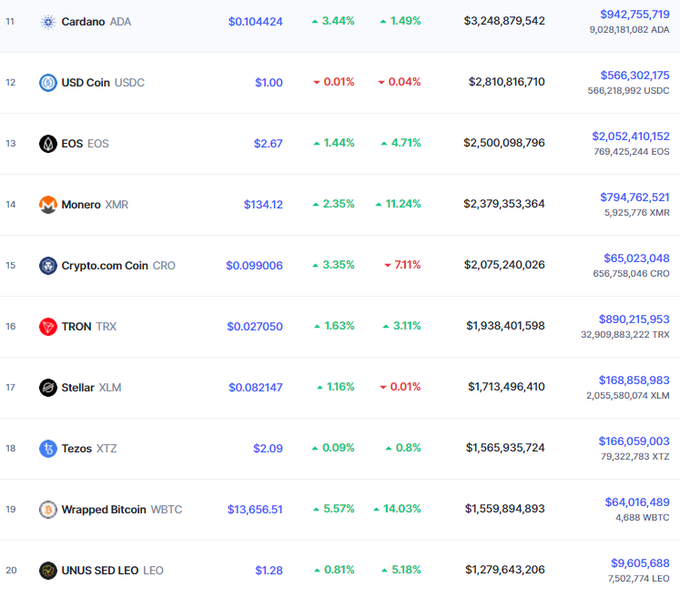
Task: Click Stellar price $0.082147
Action: point(255,388)
